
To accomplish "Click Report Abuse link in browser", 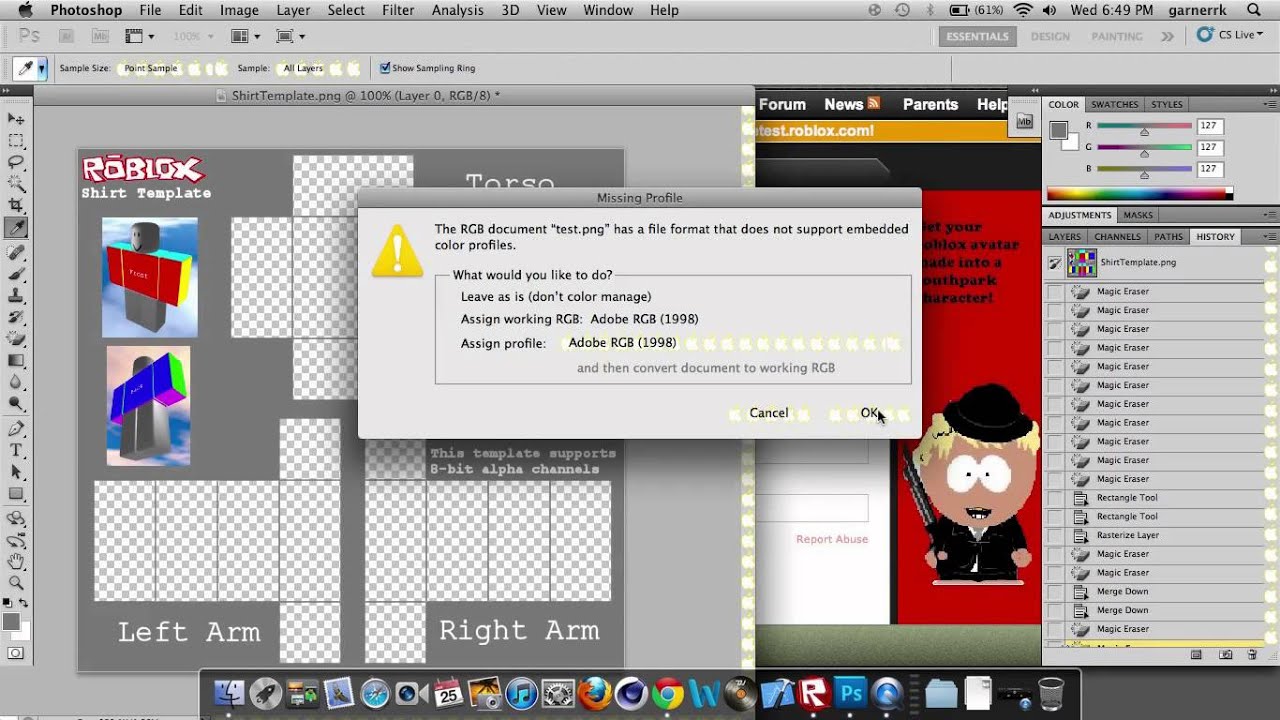I will click(x=832, y=539).
